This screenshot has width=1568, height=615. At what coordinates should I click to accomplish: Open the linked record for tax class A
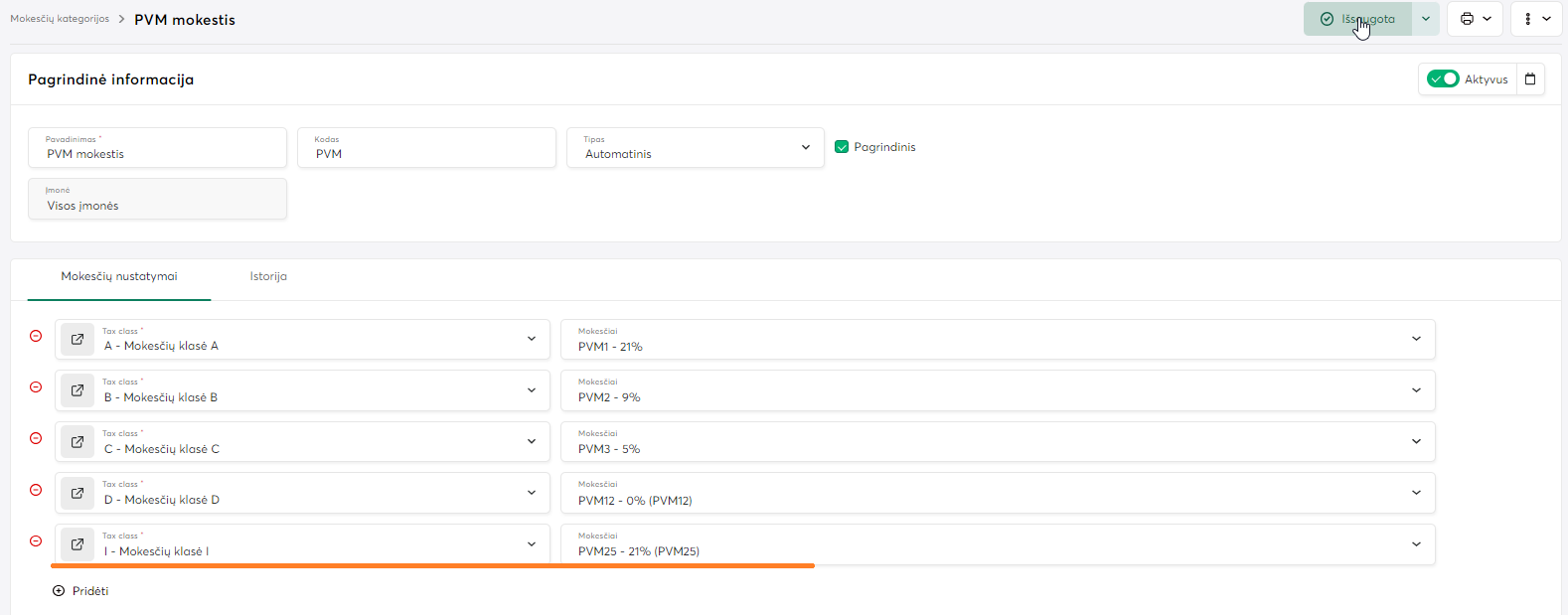point(78,340)
